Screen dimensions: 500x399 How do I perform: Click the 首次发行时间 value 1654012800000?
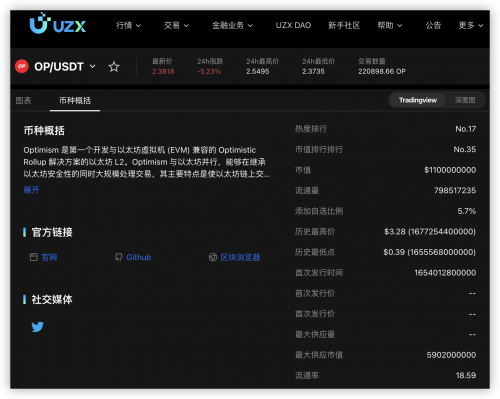point(445,273)
